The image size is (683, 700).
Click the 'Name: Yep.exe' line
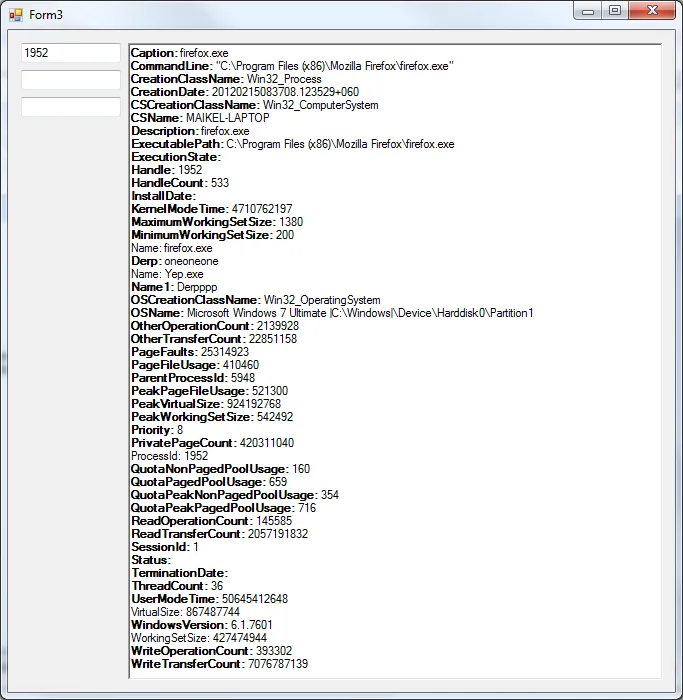167,274
